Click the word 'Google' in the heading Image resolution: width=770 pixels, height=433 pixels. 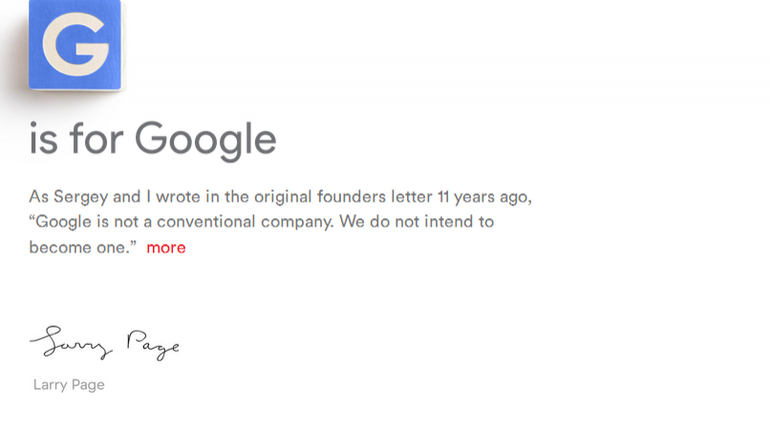205,138
